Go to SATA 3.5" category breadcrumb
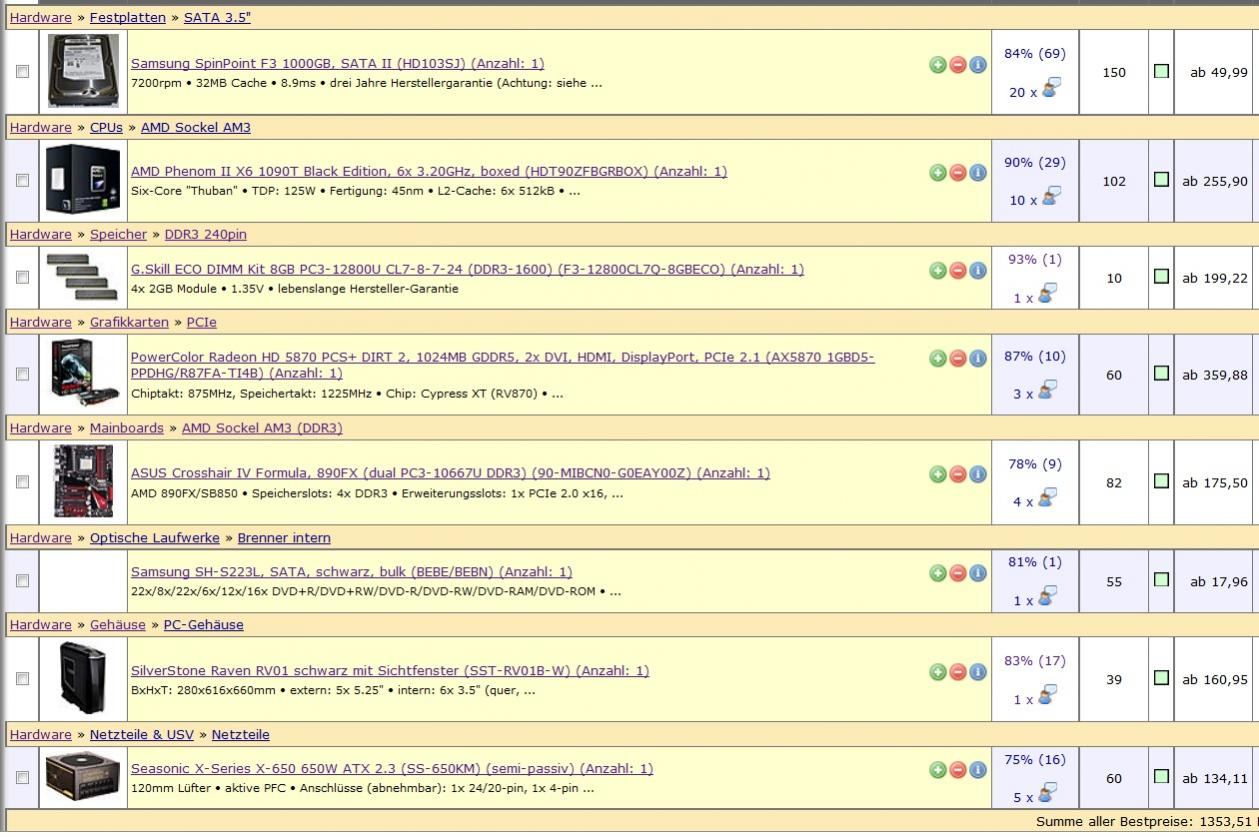This screenshot has width=1259, height=837. [217, 18]
